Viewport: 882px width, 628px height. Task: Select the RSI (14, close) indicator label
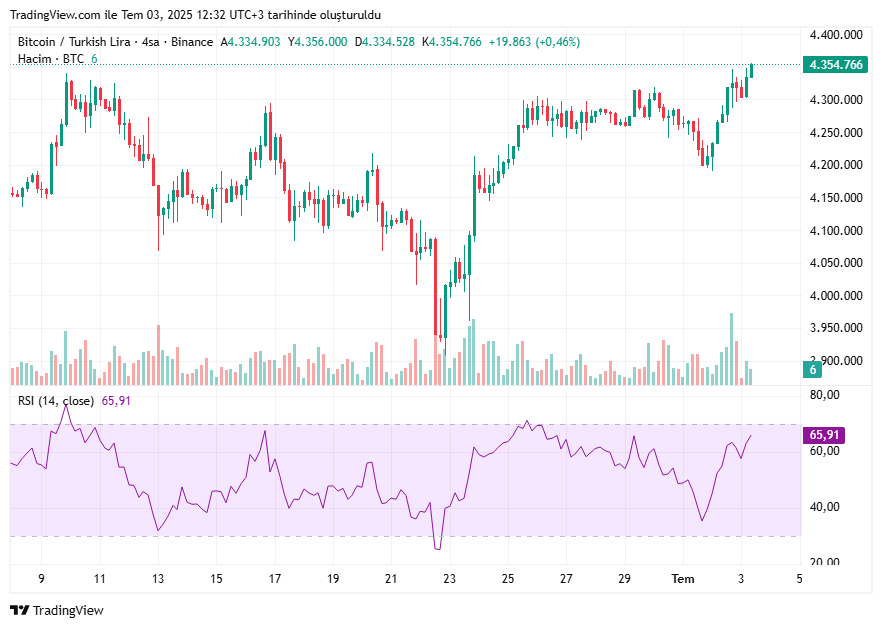pos(56,401)
